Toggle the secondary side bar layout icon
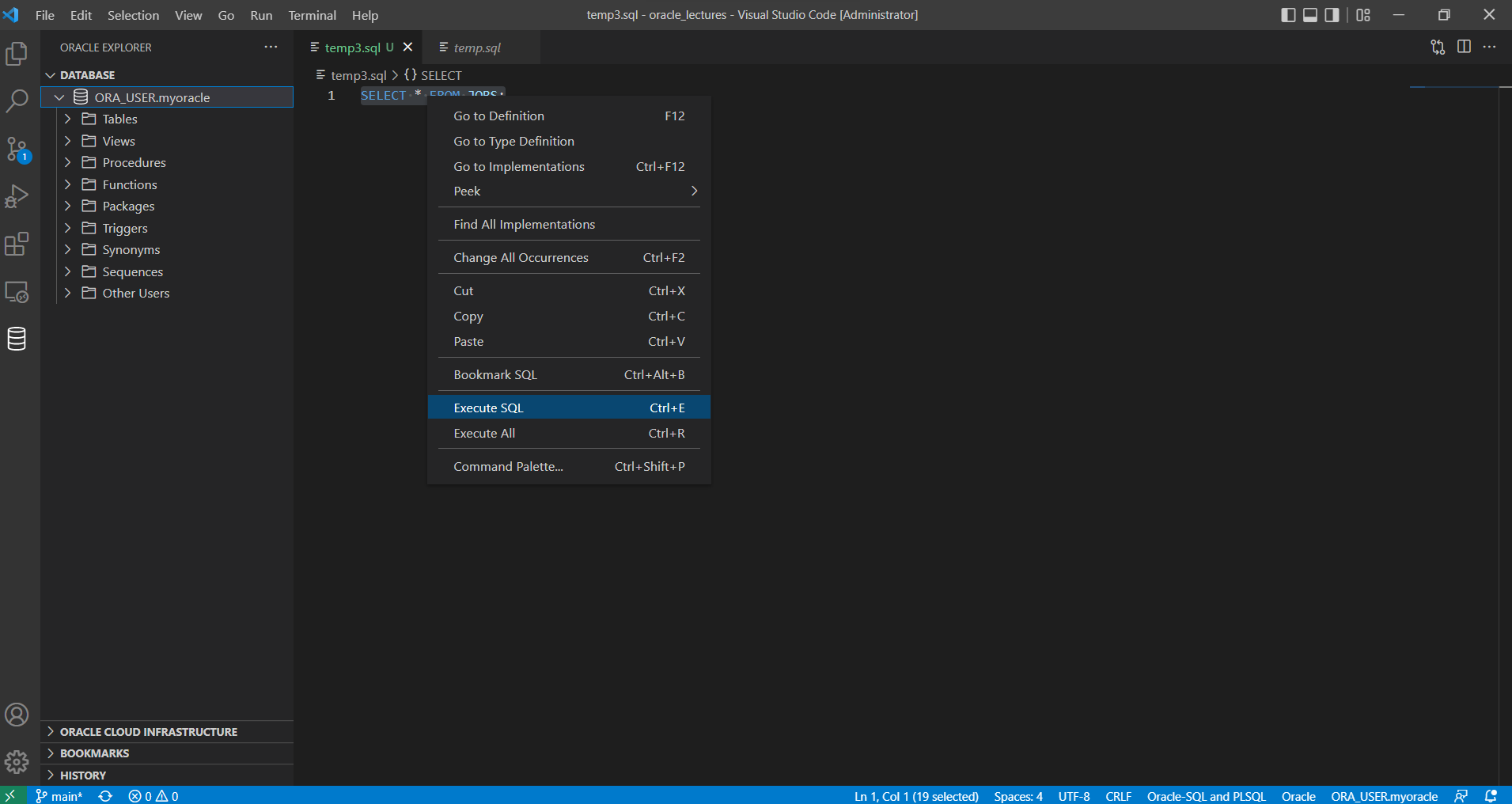 pyautogui.click(x=1332, y=15)
